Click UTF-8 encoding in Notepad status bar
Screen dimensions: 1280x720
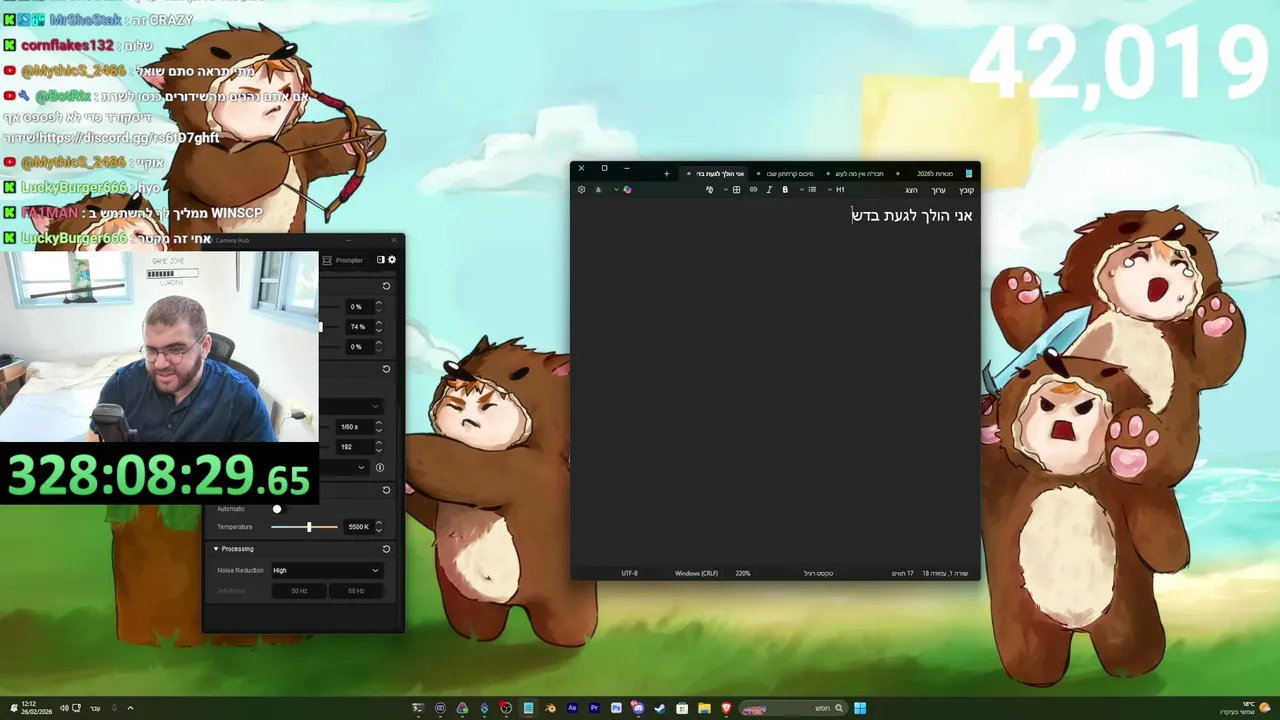click(629, 573)
